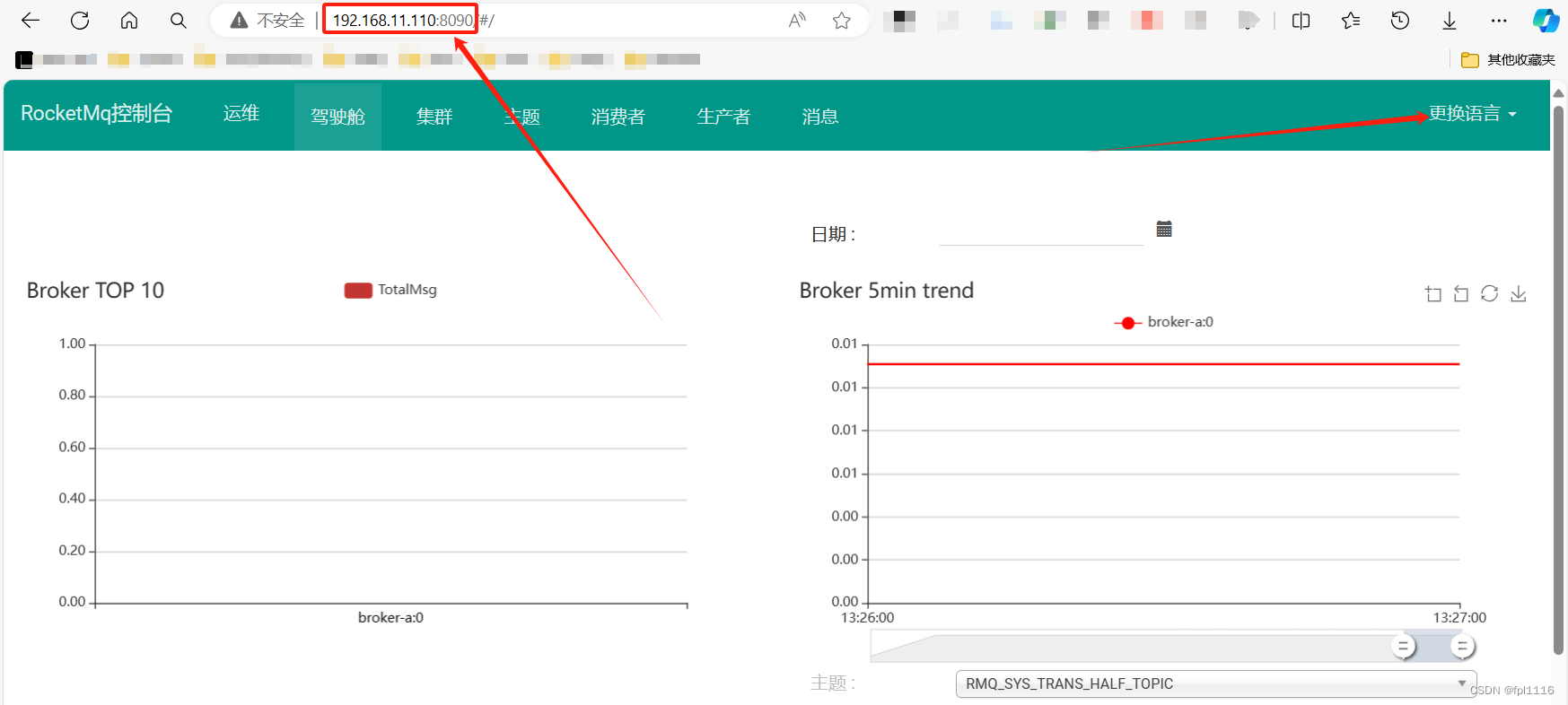1568x705 pixels.
Task: Click the Broker TOP 10 chart title
Action: click(x=95, y=291)
